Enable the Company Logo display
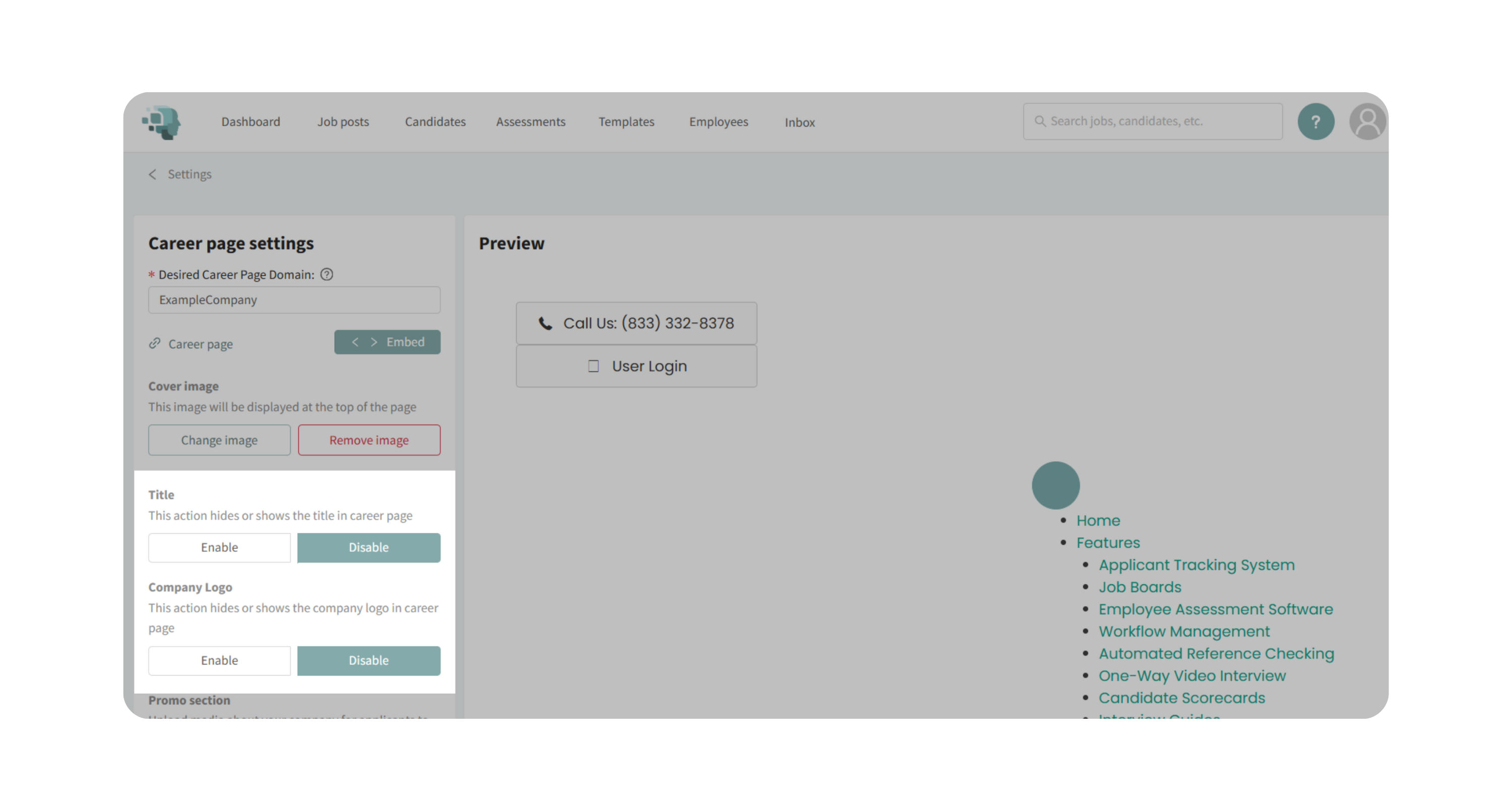This screenshot has width=1512, height=811. tap(219, 661)
